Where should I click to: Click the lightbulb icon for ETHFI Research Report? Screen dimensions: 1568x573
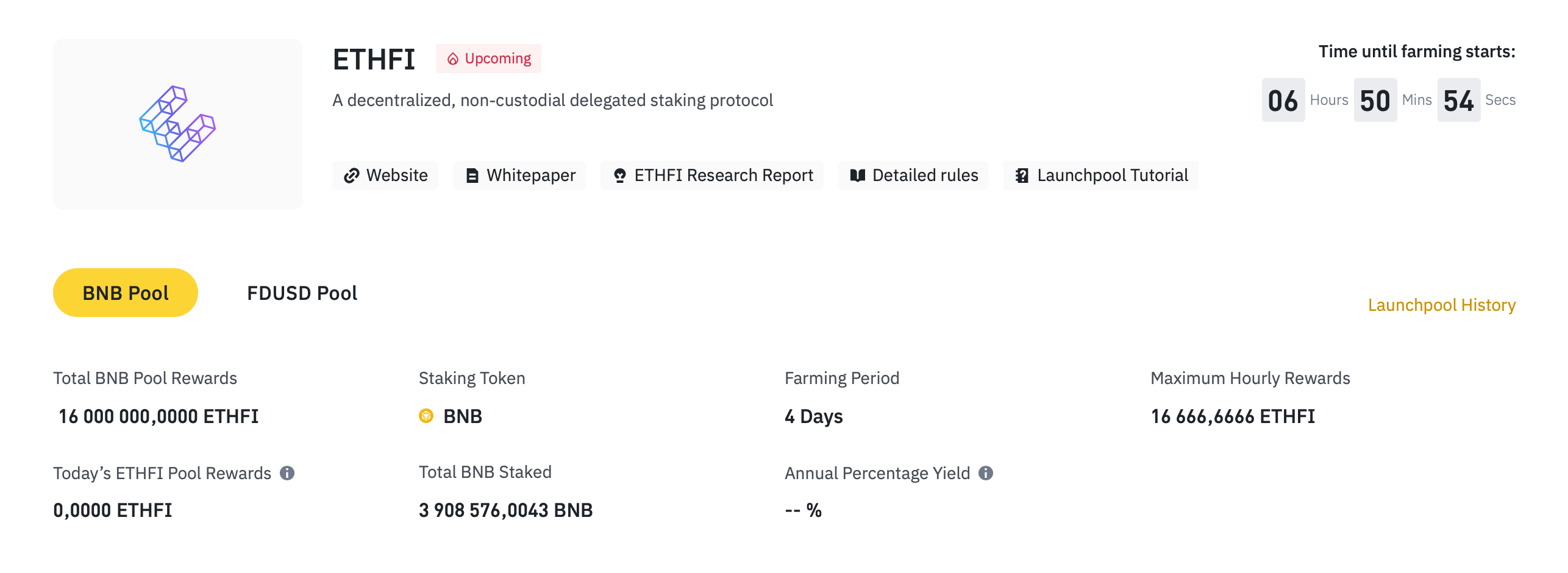click(x=619, y=176)
